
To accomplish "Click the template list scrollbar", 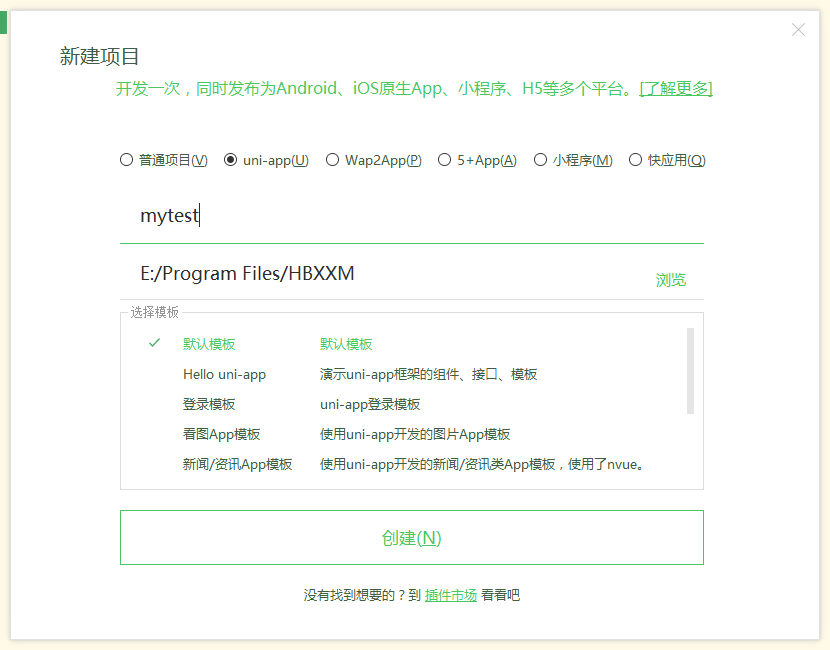I will [690, 371].
